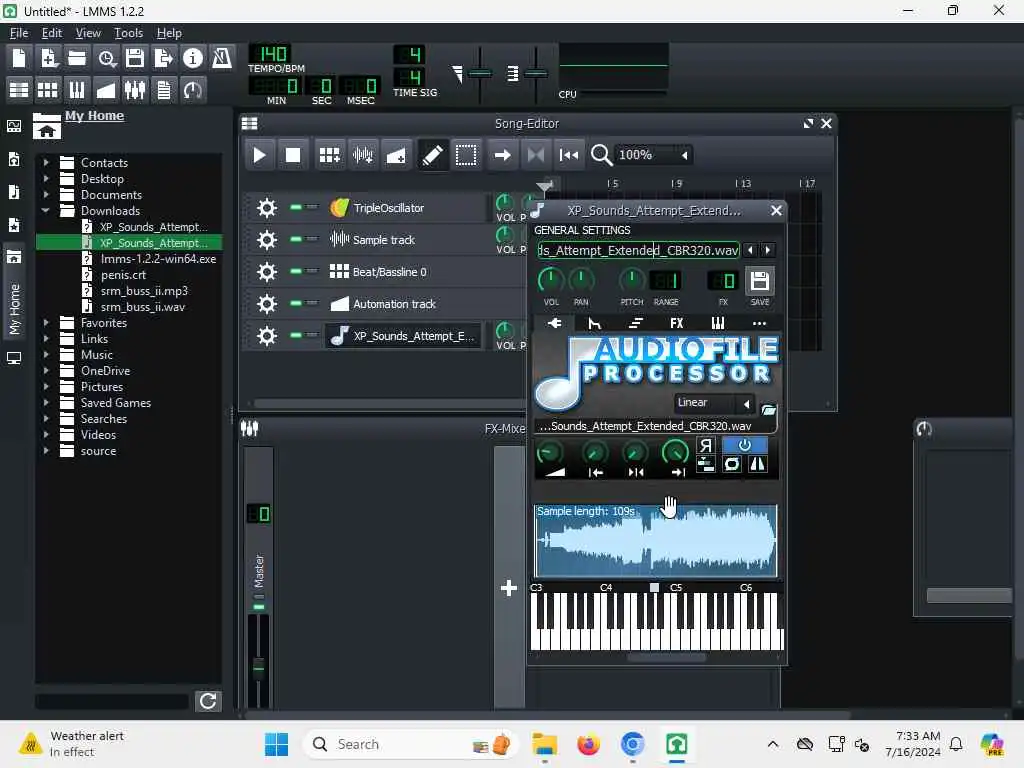Click the instrument name input field

coord(639,250)
